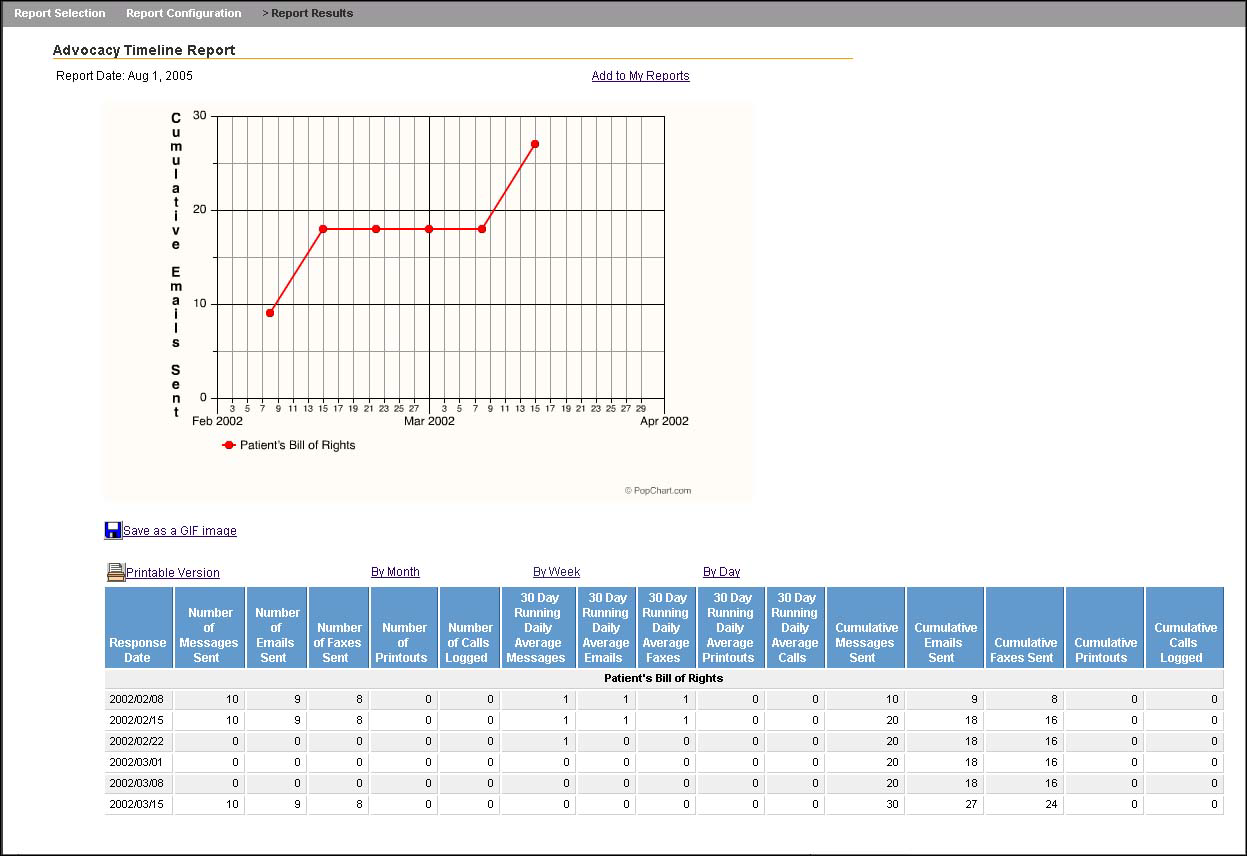The height and width of the screenshot is (856, 1247).
Task: Select the chart data point at Feb 15
Action: (323, 229)
